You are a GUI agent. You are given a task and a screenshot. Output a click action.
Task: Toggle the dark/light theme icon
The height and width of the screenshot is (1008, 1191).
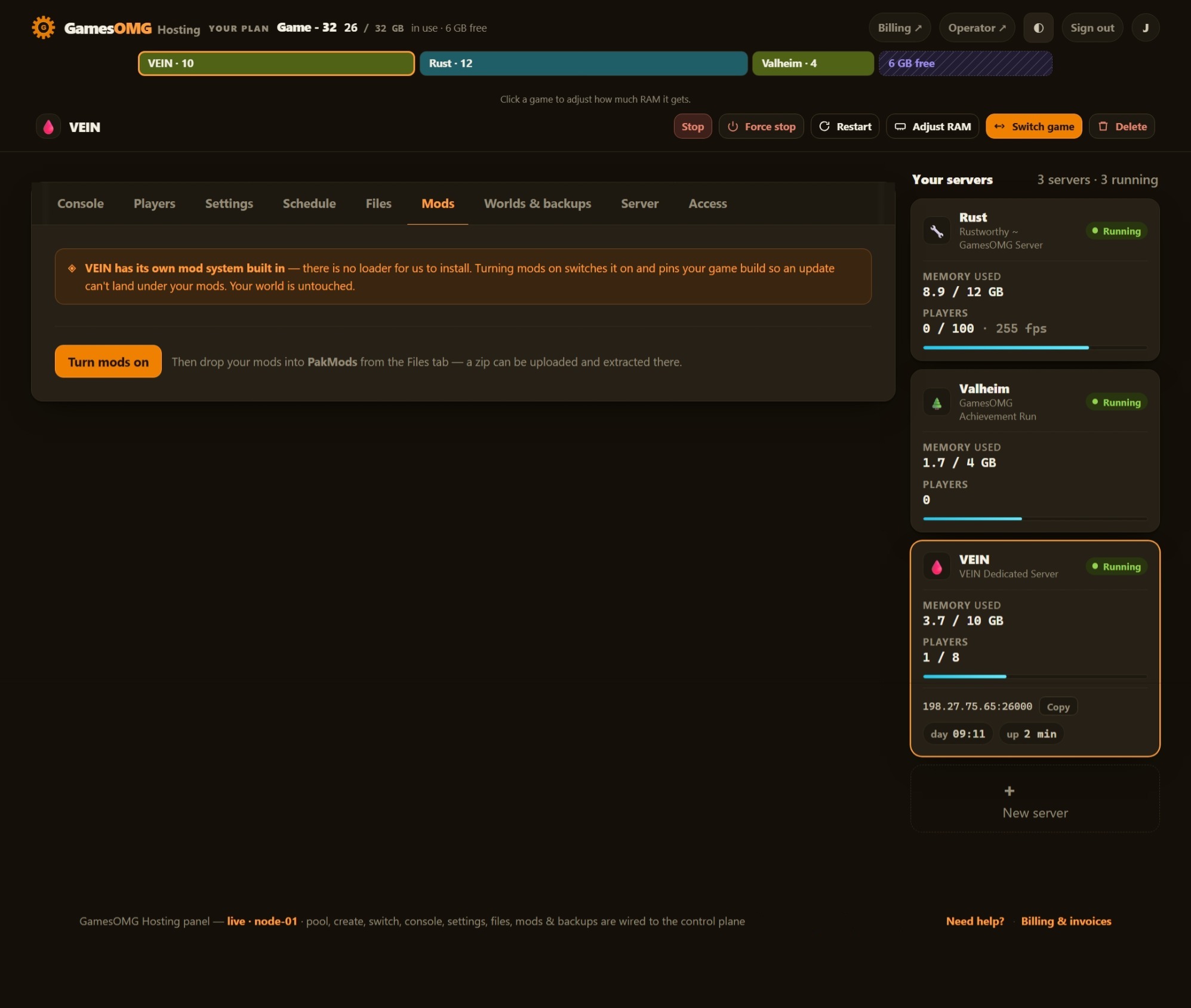1038,27
